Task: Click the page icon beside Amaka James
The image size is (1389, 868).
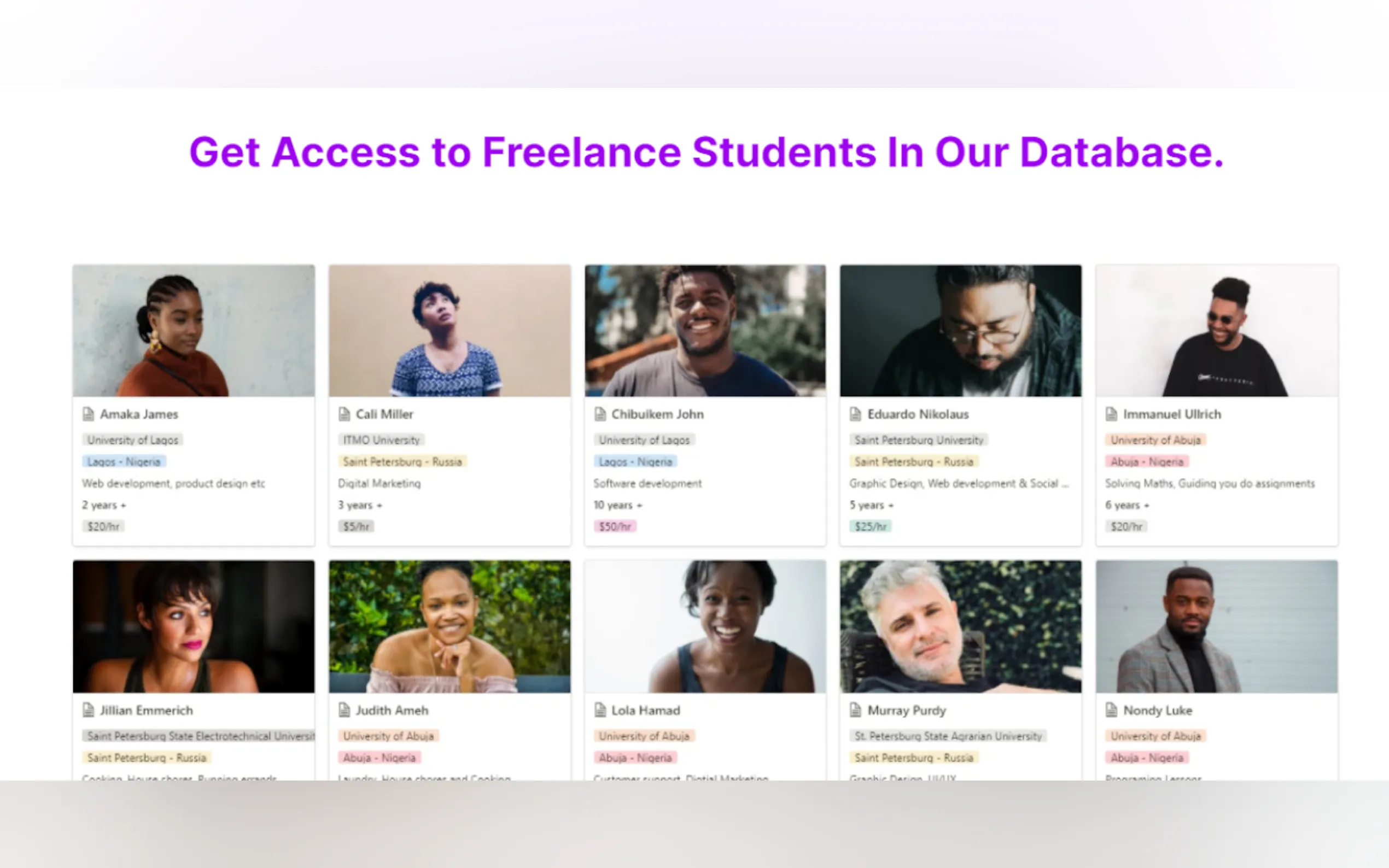Action: 89,414
